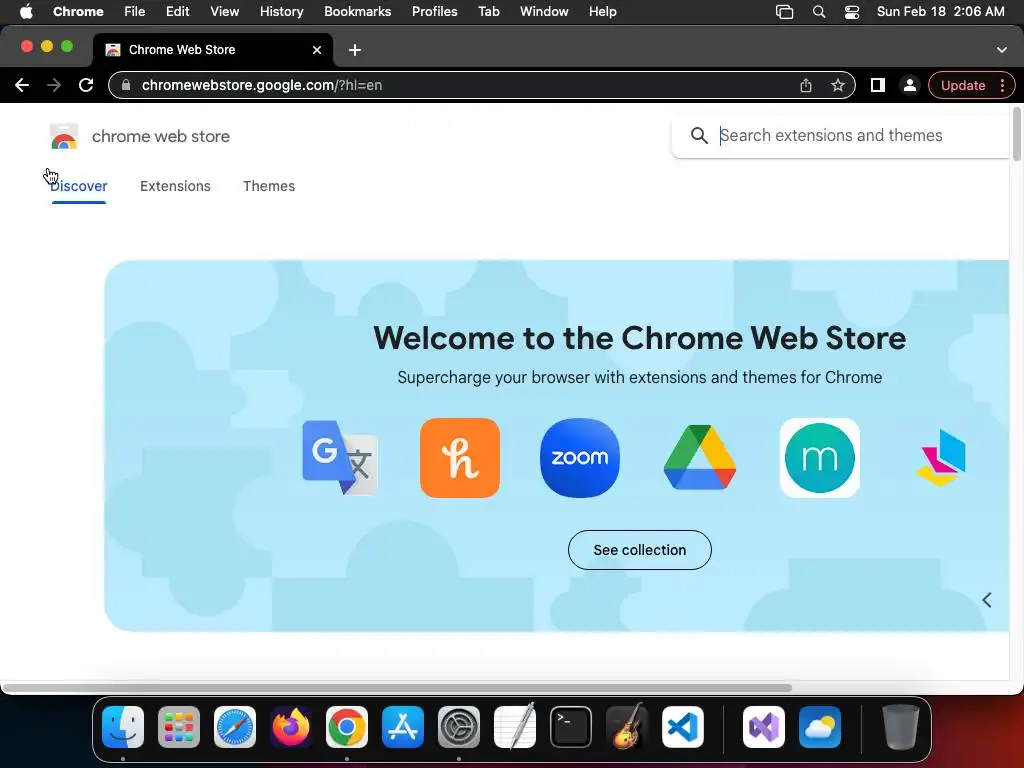
Task: Open the teal 'm' extension icon
Action: (x=820, y=458)
